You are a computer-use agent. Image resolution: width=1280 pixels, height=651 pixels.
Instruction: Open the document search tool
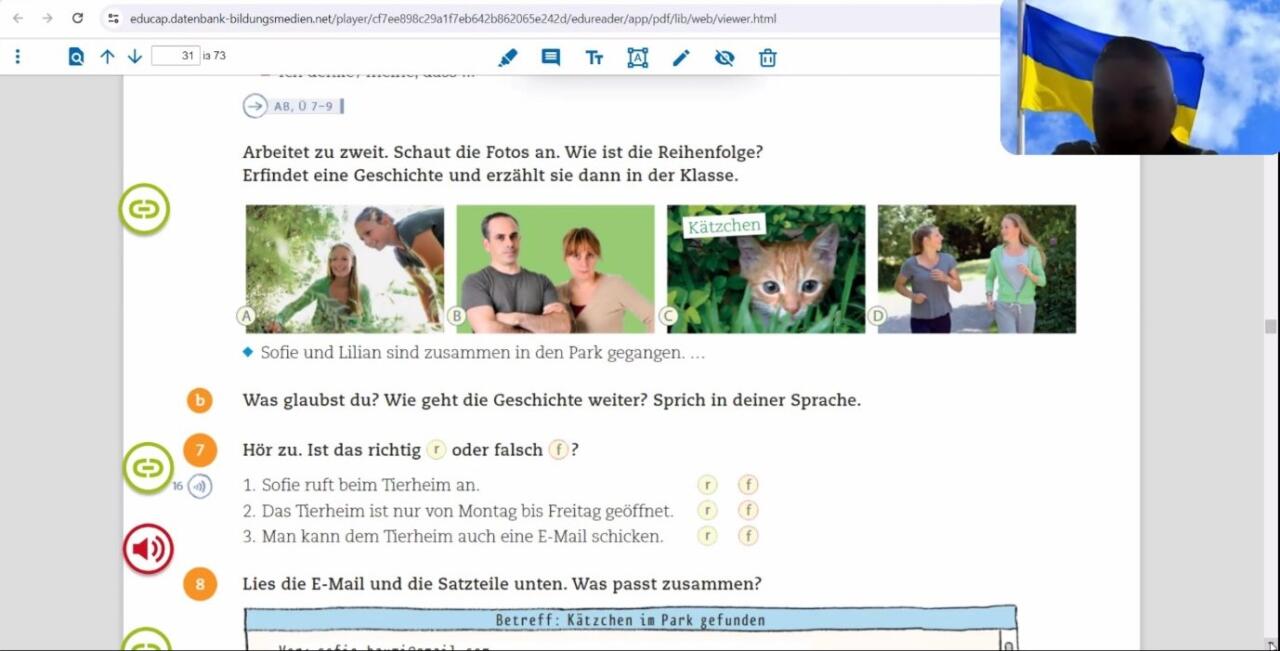[x=76, y=57]
